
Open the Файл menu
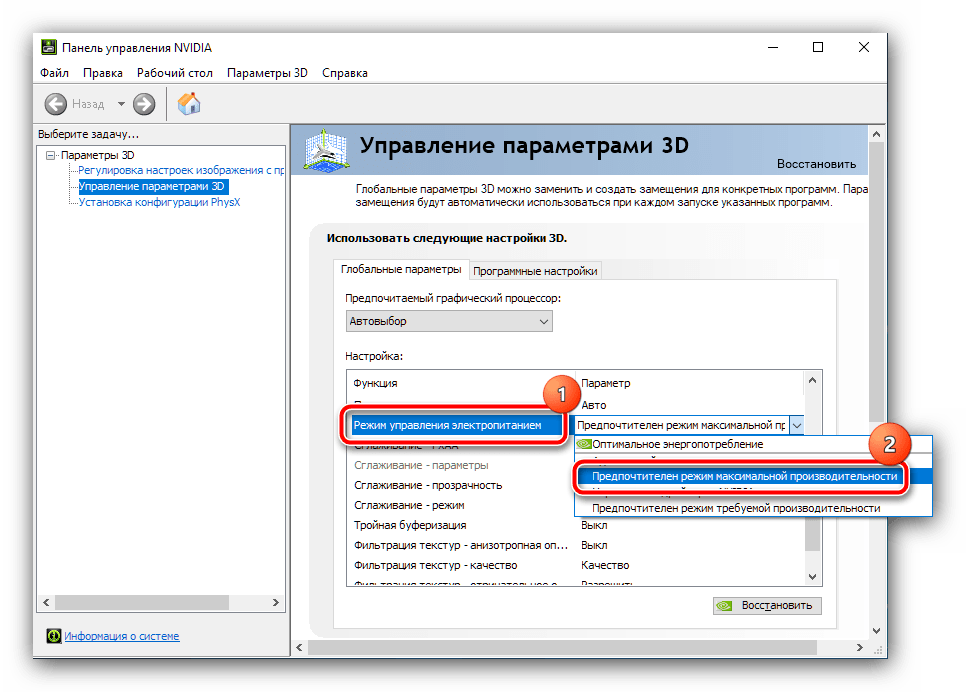coord(54,73)
